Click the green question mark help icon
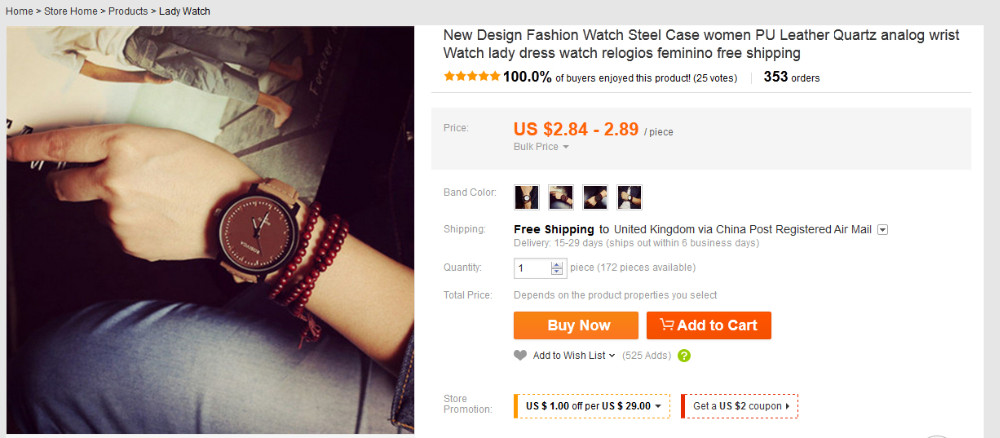 point(684,355)
